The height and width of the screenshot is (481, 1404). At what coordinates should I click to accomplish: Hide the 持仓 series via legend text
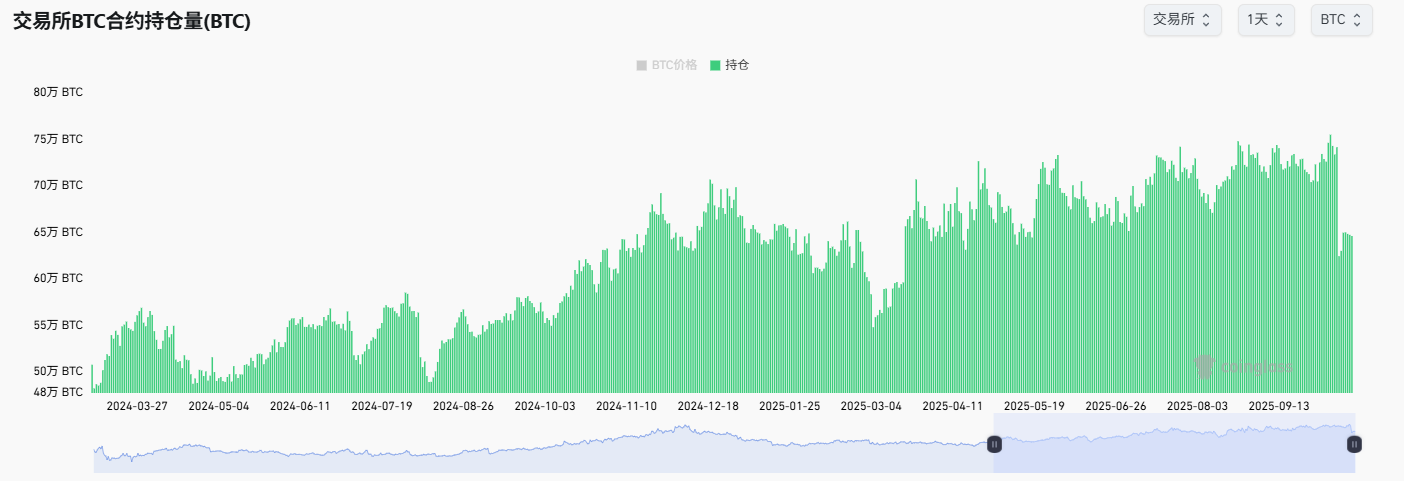pyautogui.click(x=737, y=65)
